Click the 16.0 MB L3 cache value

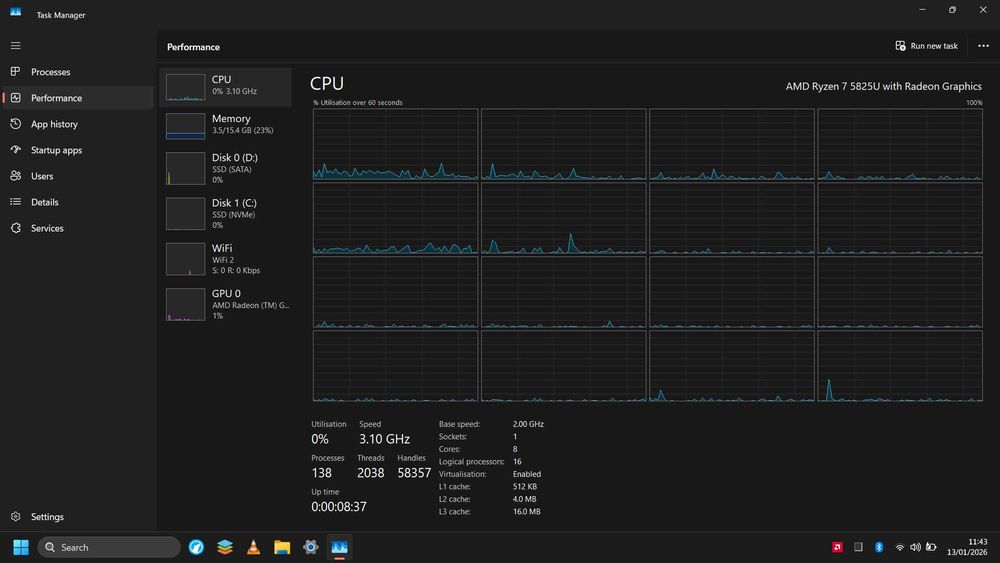tap(526, 511)
